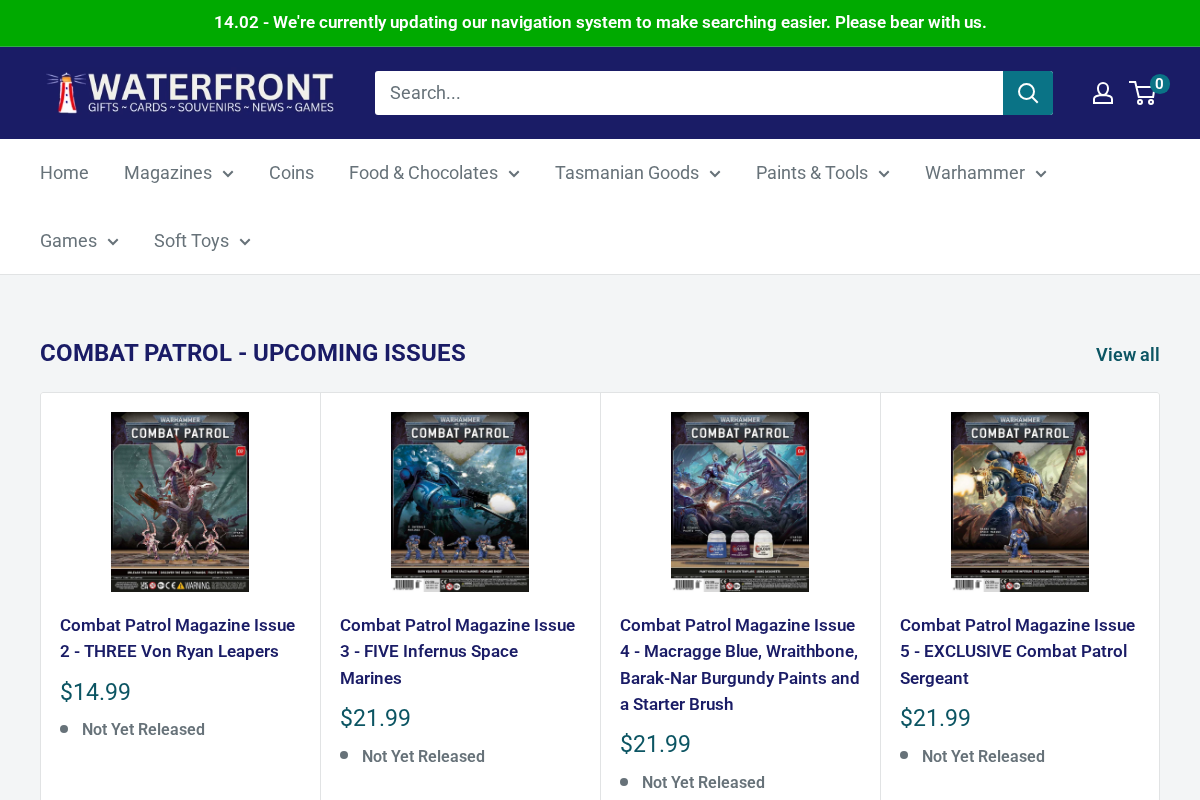Navigate to the Coins menu item
1200x800 pixels.
tap(291, 173)
